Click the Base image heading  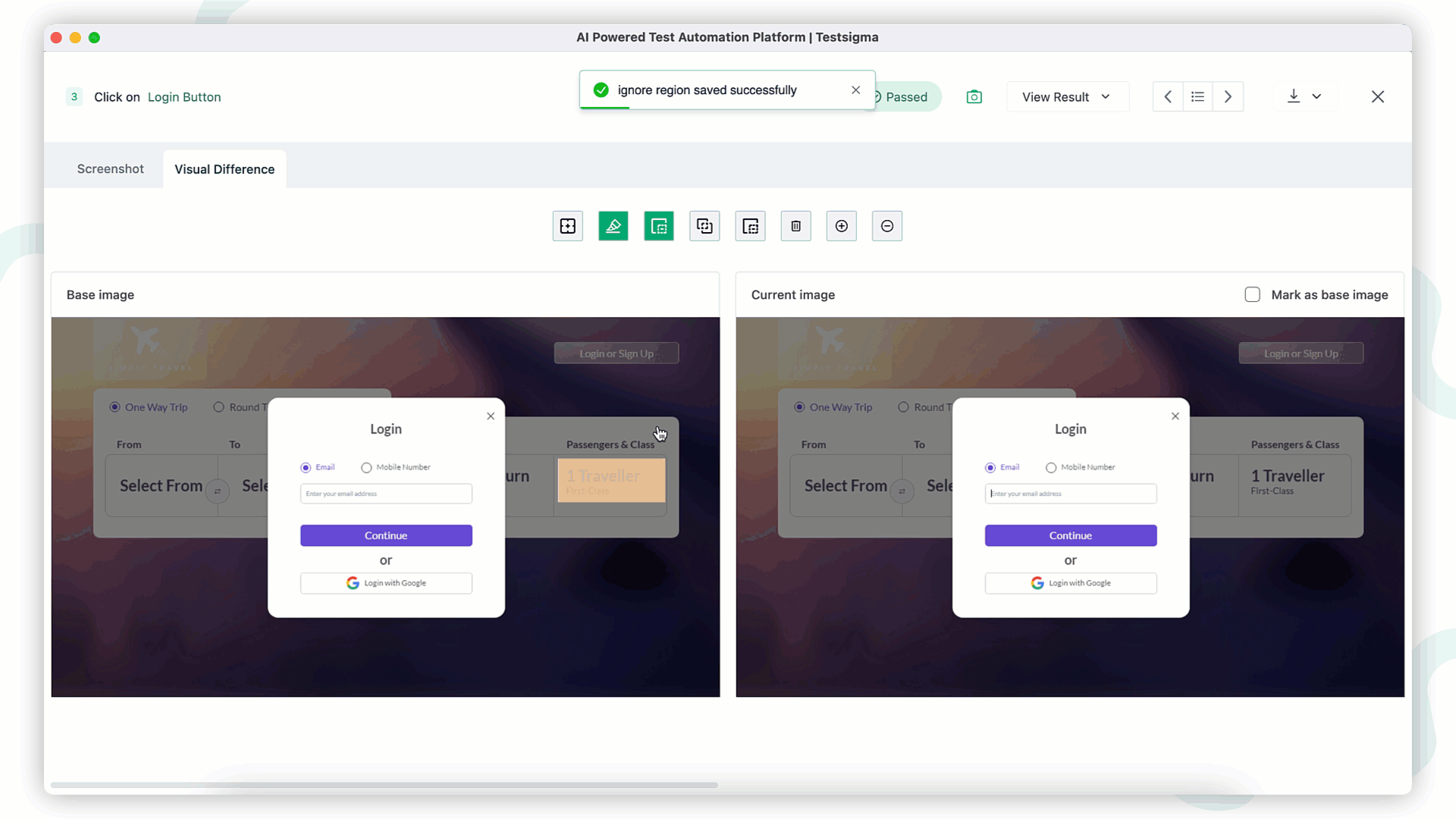coord(100,295)
